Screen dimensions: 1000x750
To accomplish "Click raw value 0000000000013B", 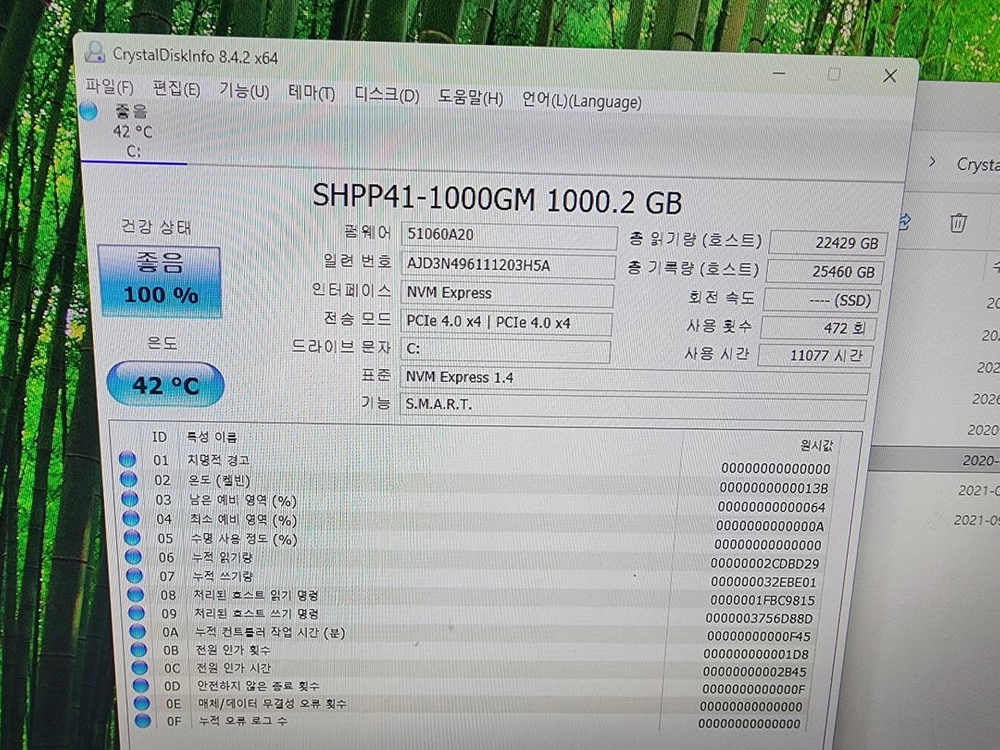I will tap(774, 488).
